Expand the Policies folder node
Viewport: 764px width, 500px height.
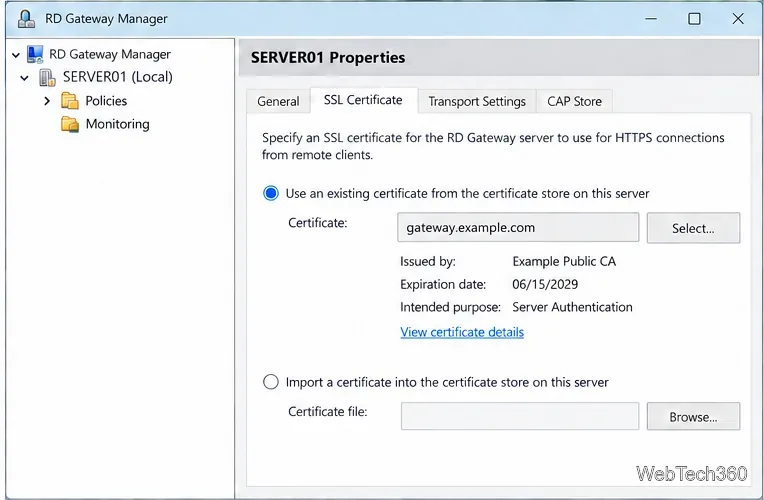point(47,101)
